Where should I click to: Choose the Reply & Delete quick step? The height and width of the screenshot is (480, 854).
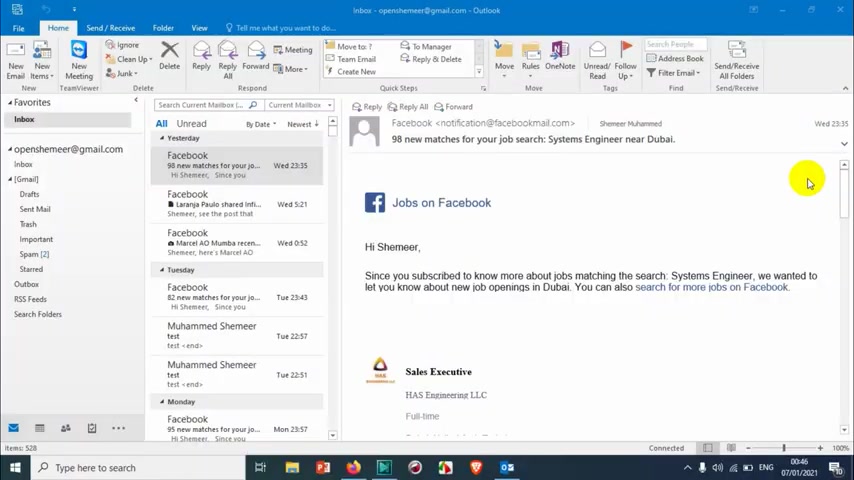(x=431, y=59)
